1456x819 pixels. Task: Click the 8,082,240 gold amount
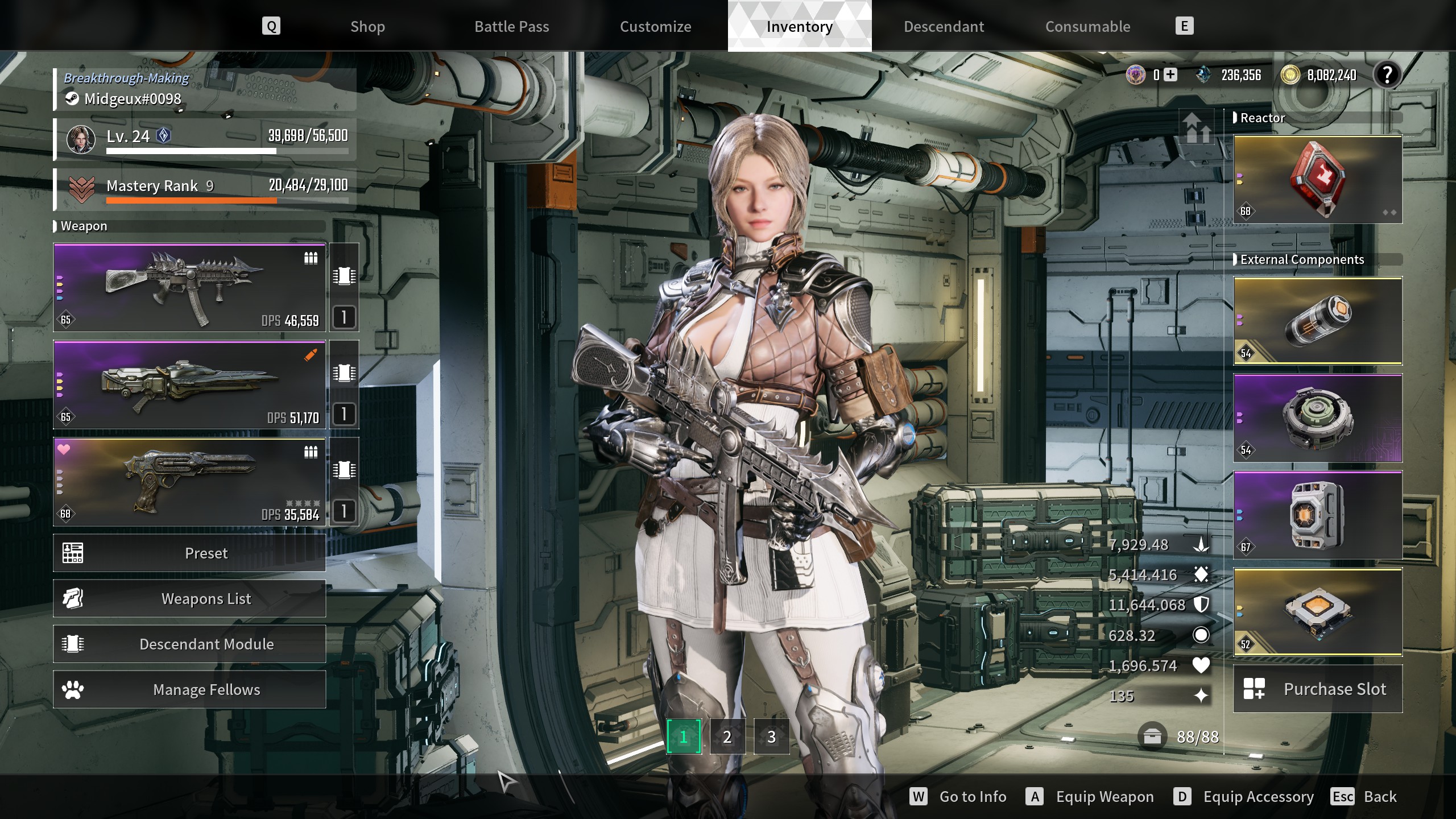tap(1331, 75)
